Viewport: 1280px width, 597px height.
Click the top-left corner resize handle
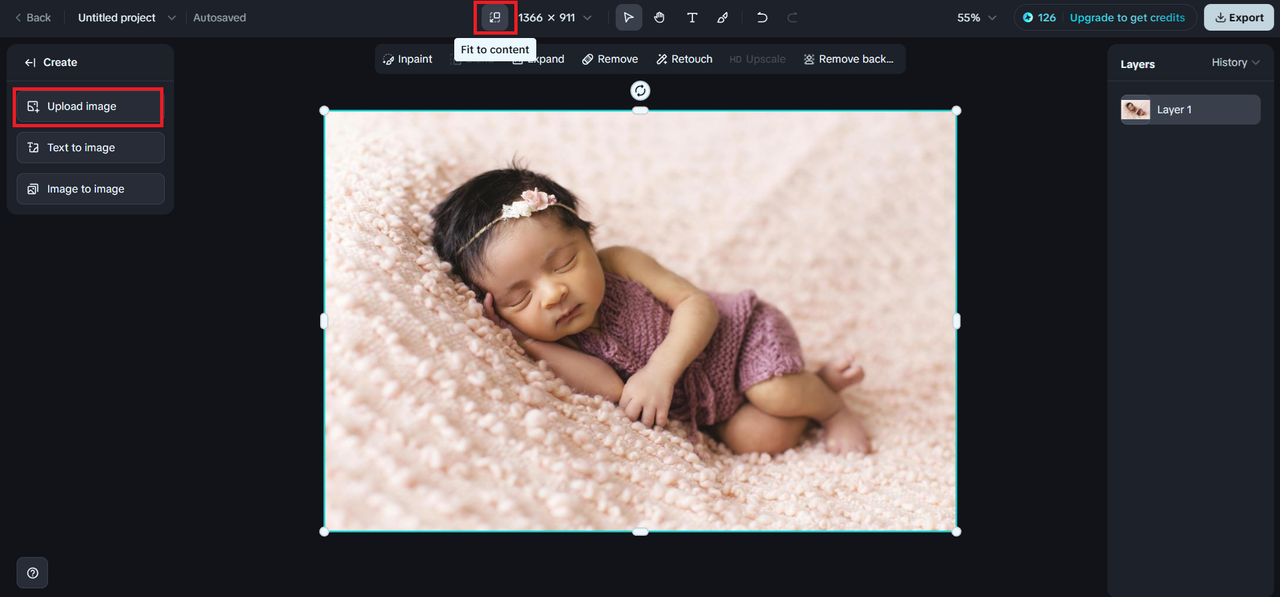click(324, 110)
